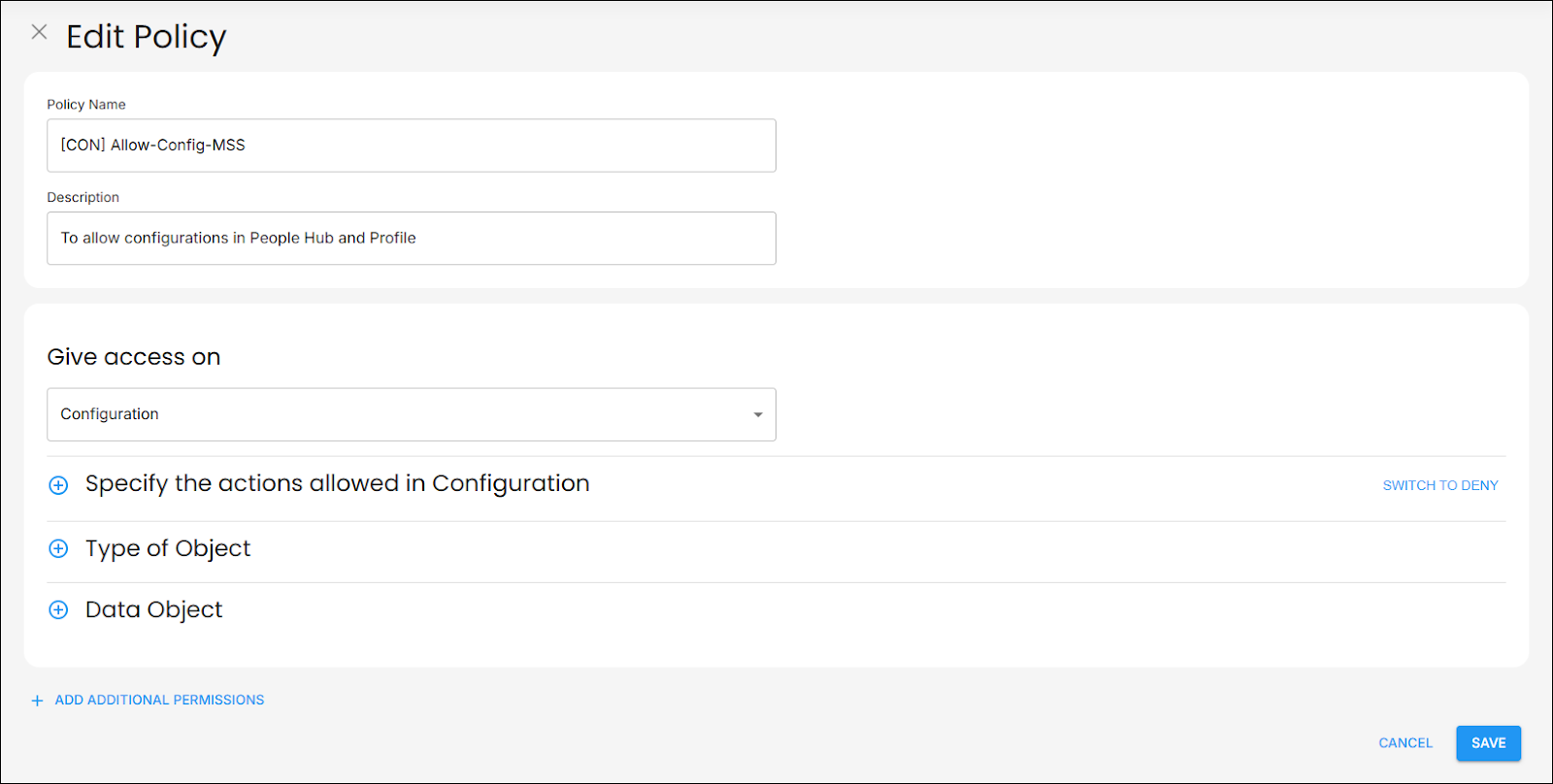
Task: Click the 'Give access on' heading
Action: (134, 357)
